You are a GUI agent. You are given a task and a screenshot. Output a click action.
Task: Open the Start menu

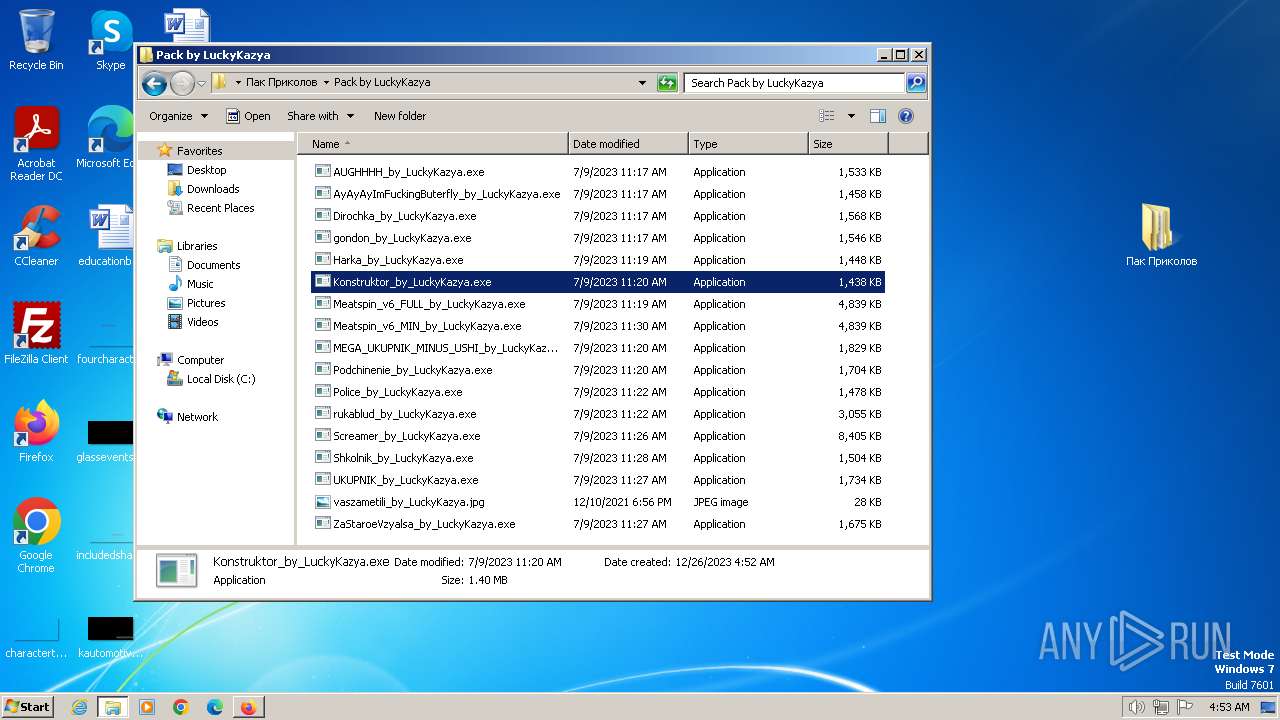click(x=27, y=707)
